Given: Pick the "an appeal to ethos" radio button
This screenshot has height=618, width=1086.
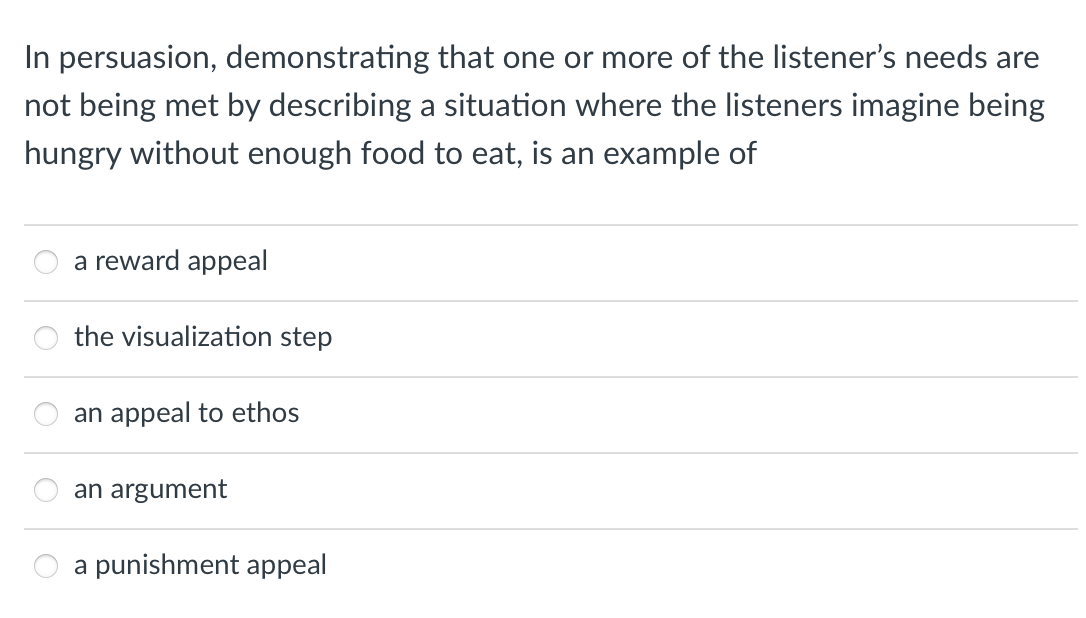Looking at the screenshot, I should [x=47, y=414].
